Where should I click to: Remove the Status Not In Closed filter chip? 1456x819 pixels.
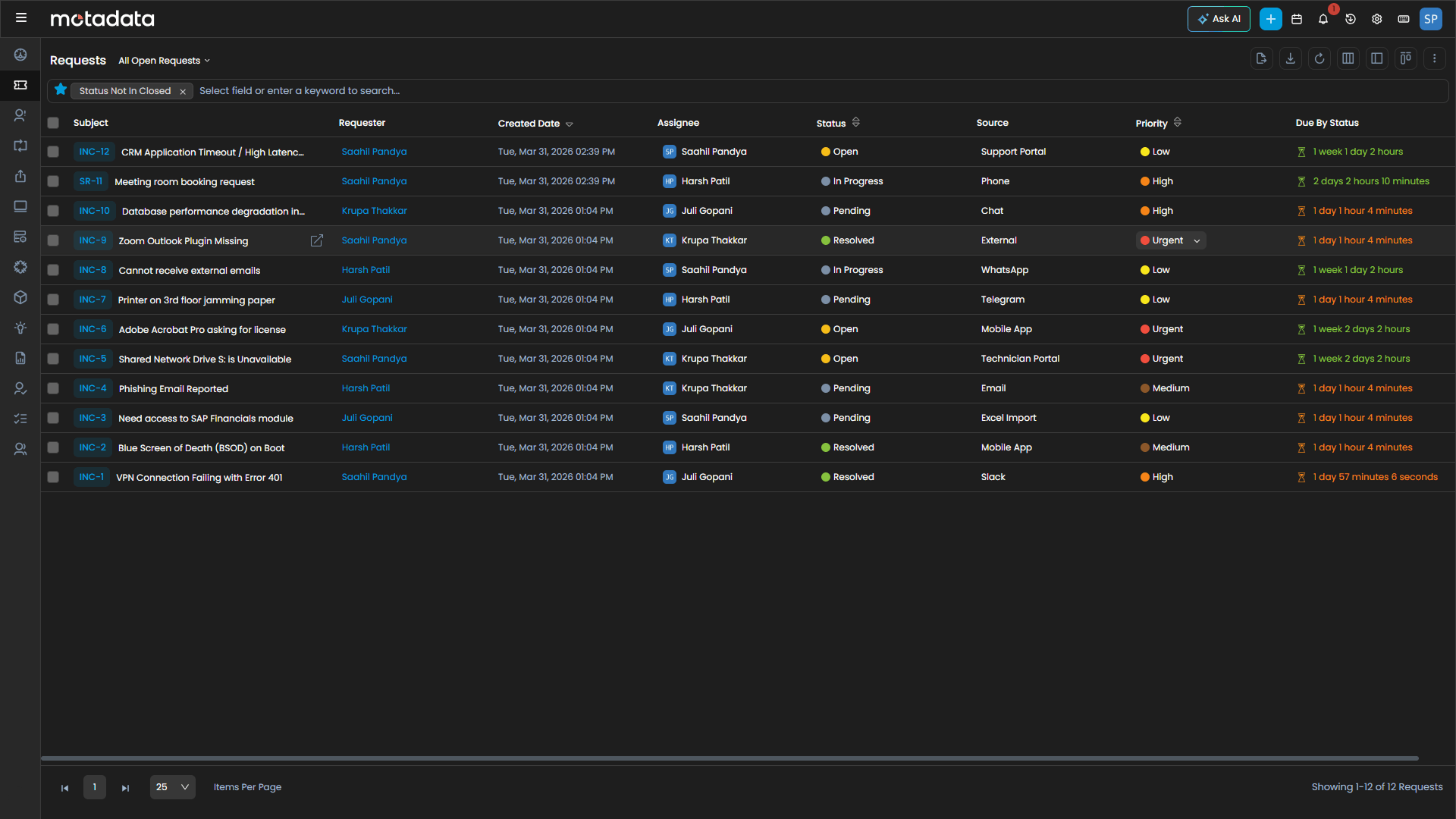183,91
